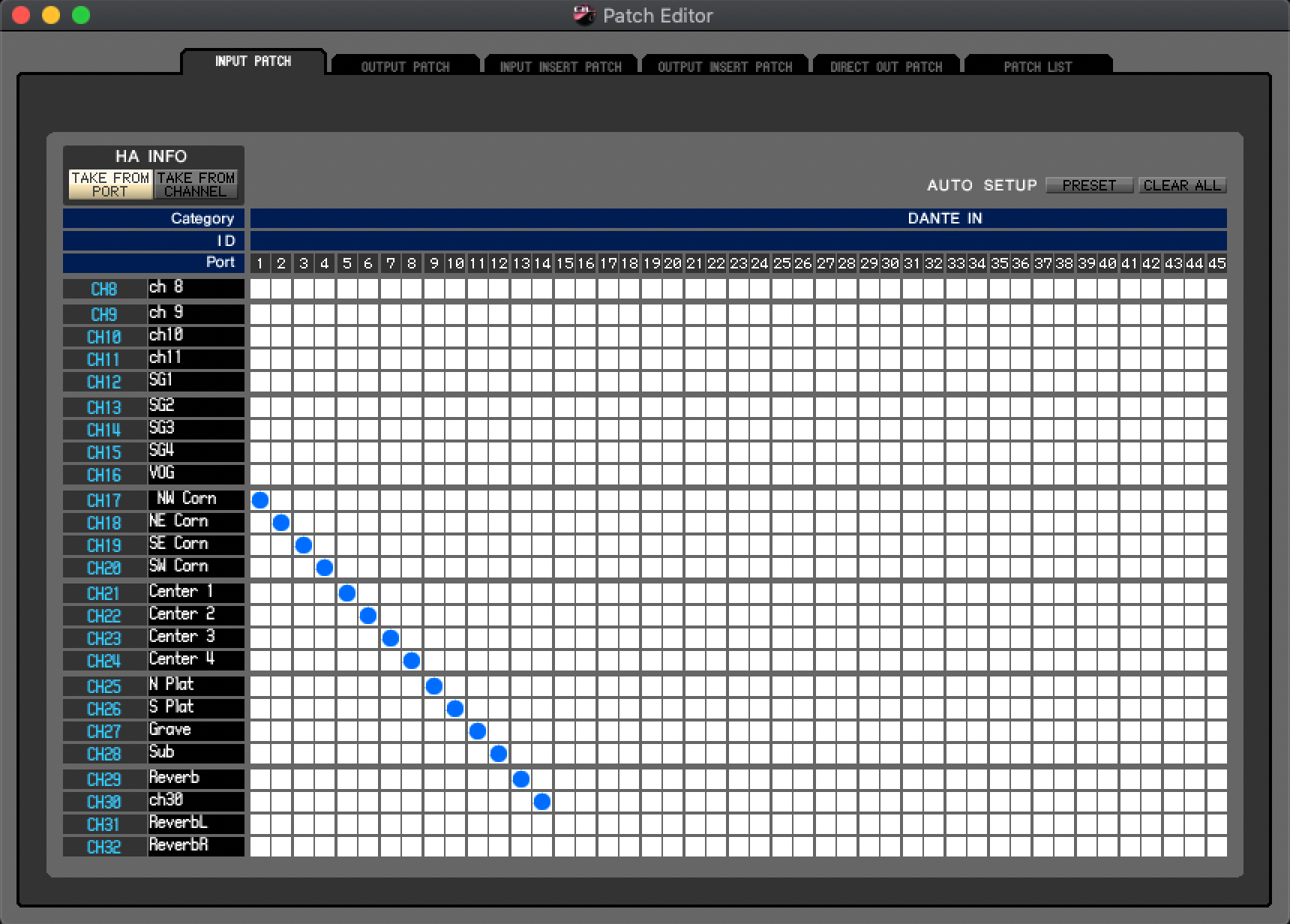Click the PRESET auto setup button
The image size is (1290, 924).
1089,185
